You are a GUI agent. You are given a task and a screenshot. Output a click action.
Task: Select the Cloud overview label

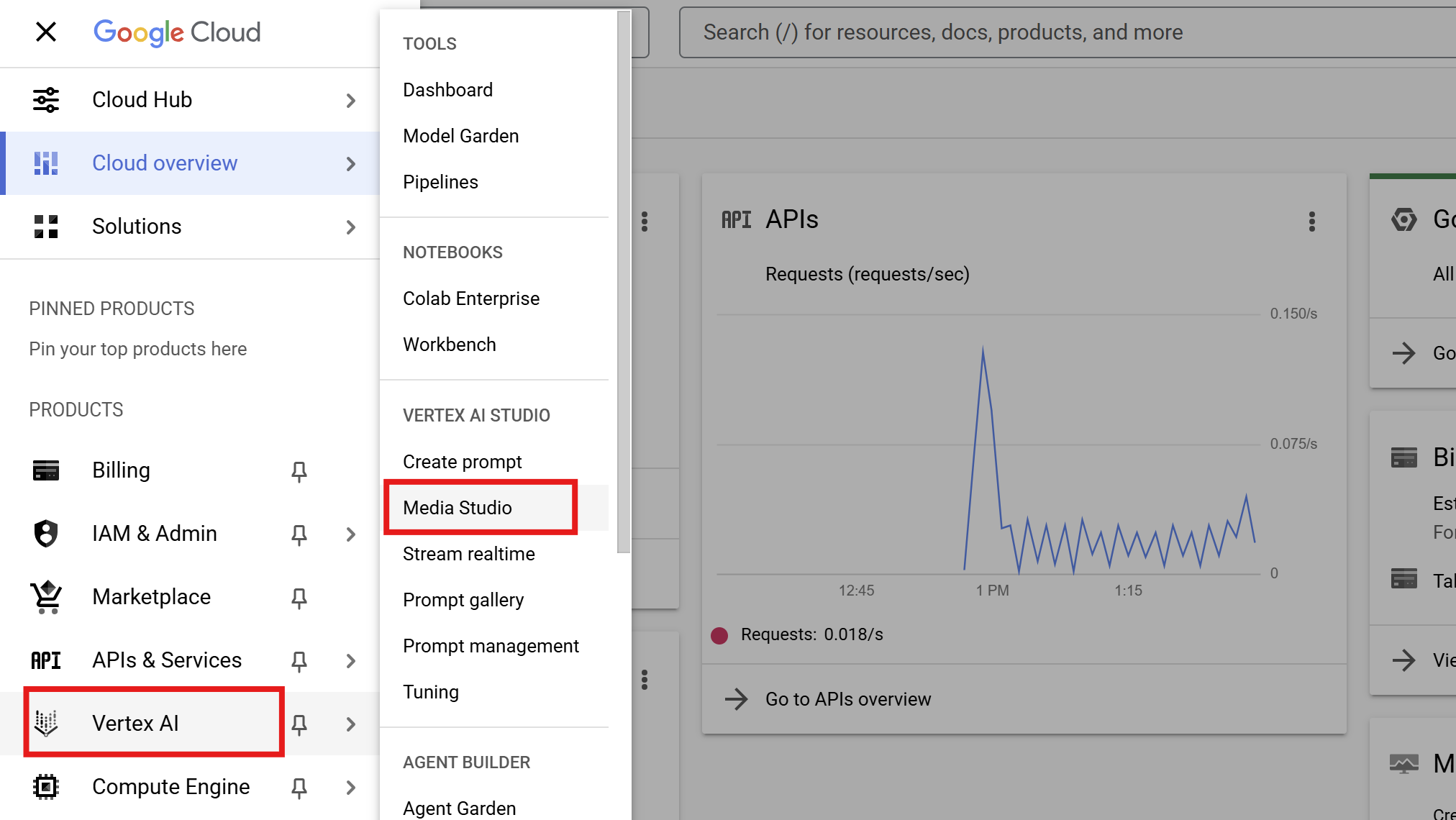165,163
